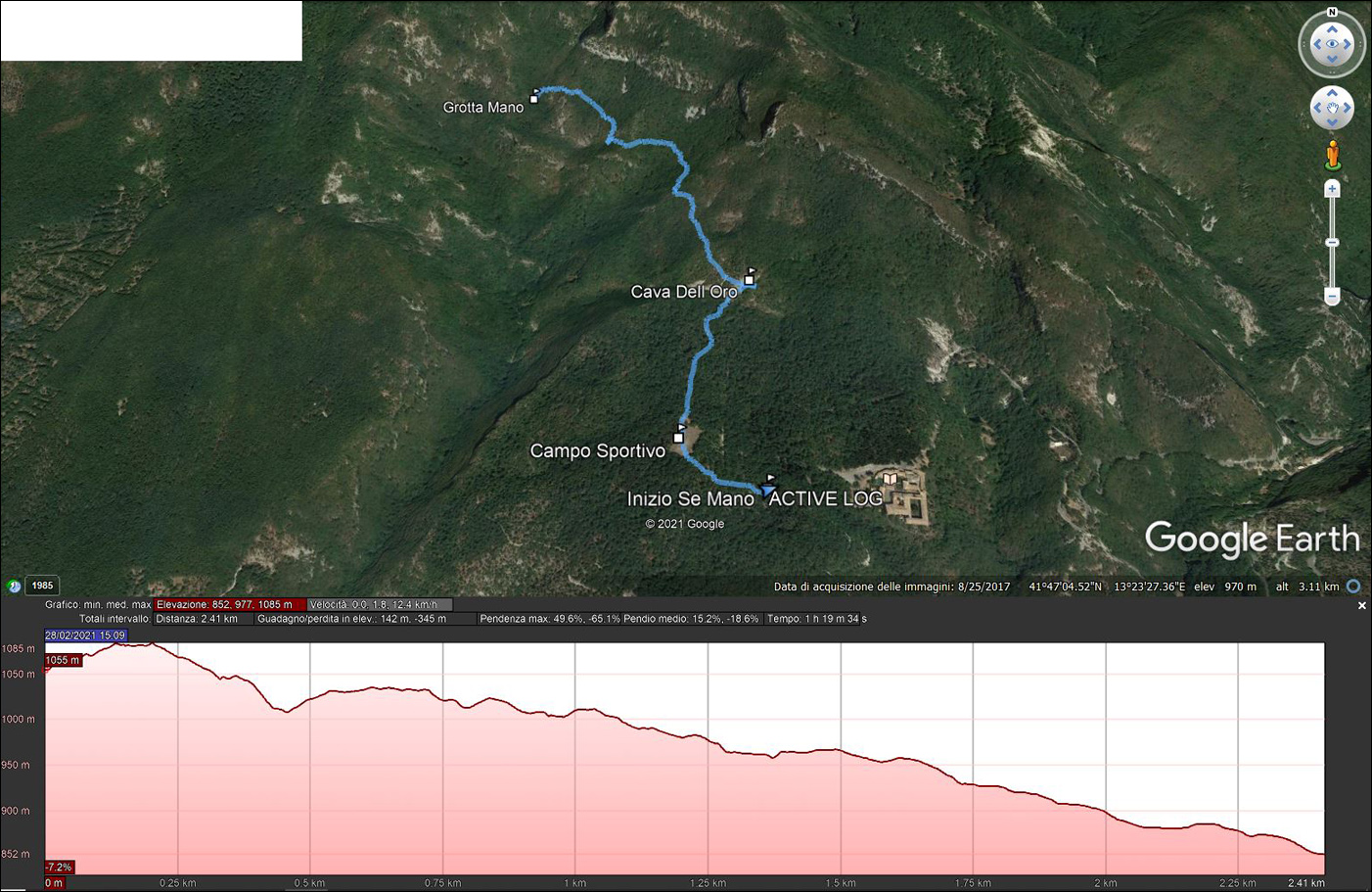Click move-left arrow on hand joystick
The height and width of the screenshot is (892, 1372).
click(1318, 108)
